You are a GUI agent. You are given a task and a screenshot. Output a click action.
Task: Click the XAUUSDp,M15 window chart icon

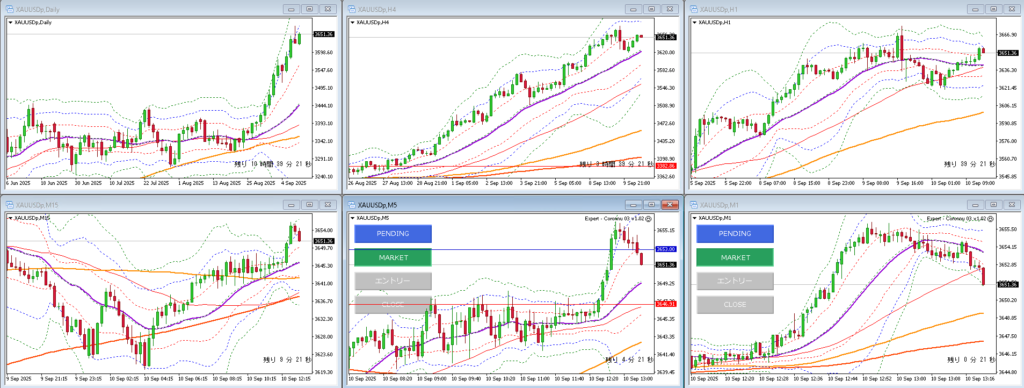pyautogui.click(x=10, y=205)
